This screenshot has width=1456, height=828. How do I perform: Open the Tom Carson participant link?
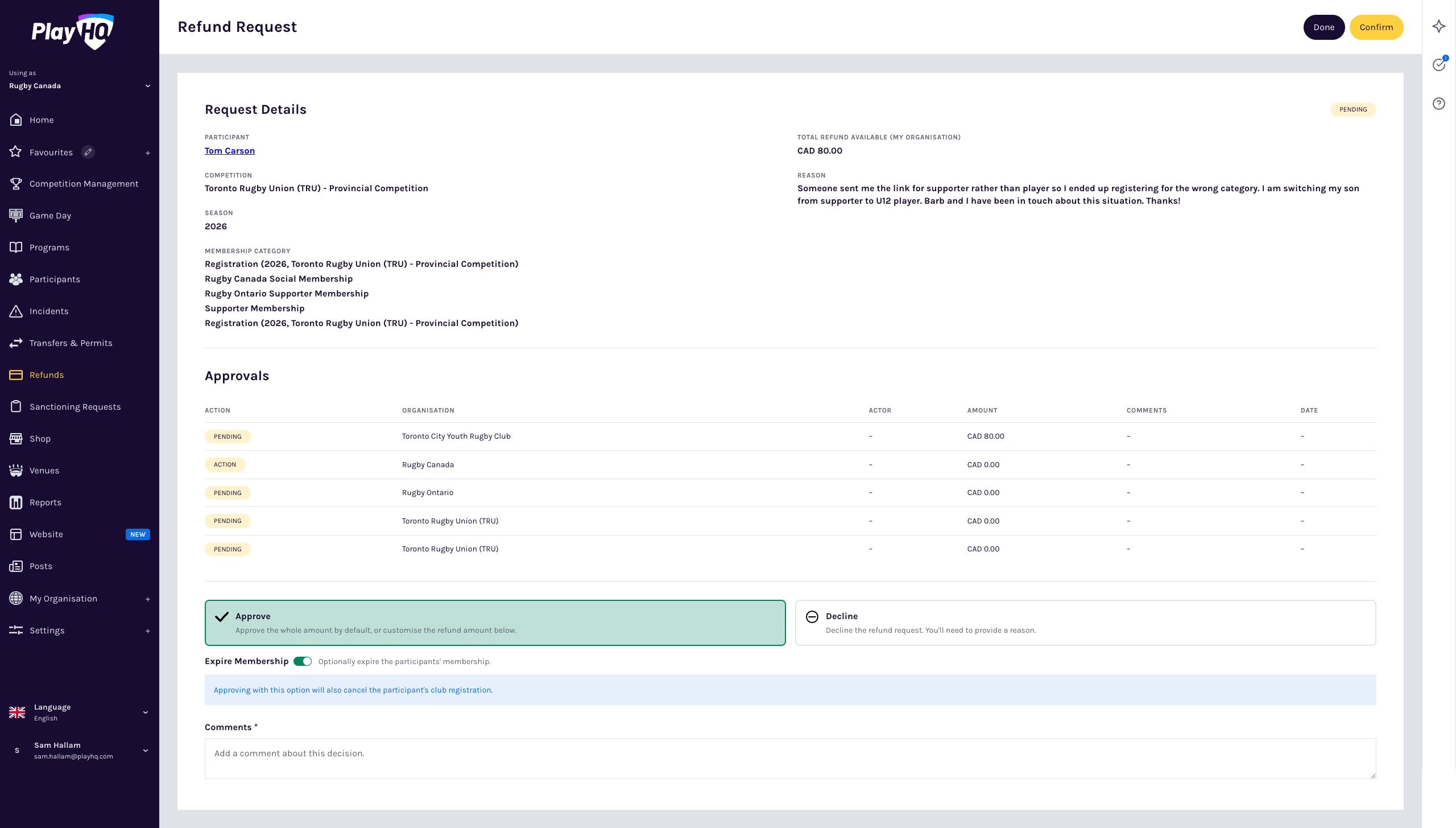(230, 151)
